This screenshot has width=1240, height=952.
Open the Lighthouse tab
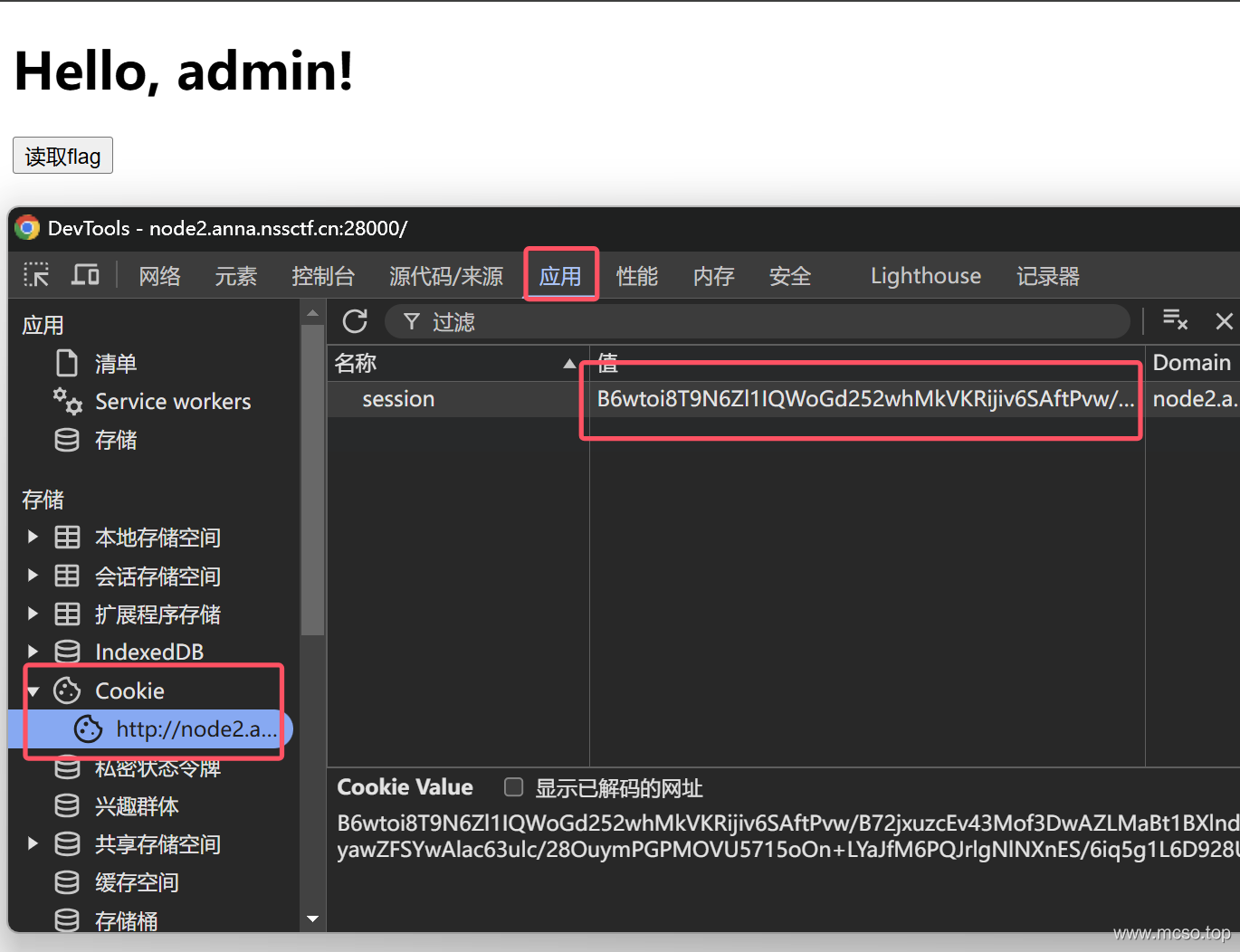click(925, 276)
